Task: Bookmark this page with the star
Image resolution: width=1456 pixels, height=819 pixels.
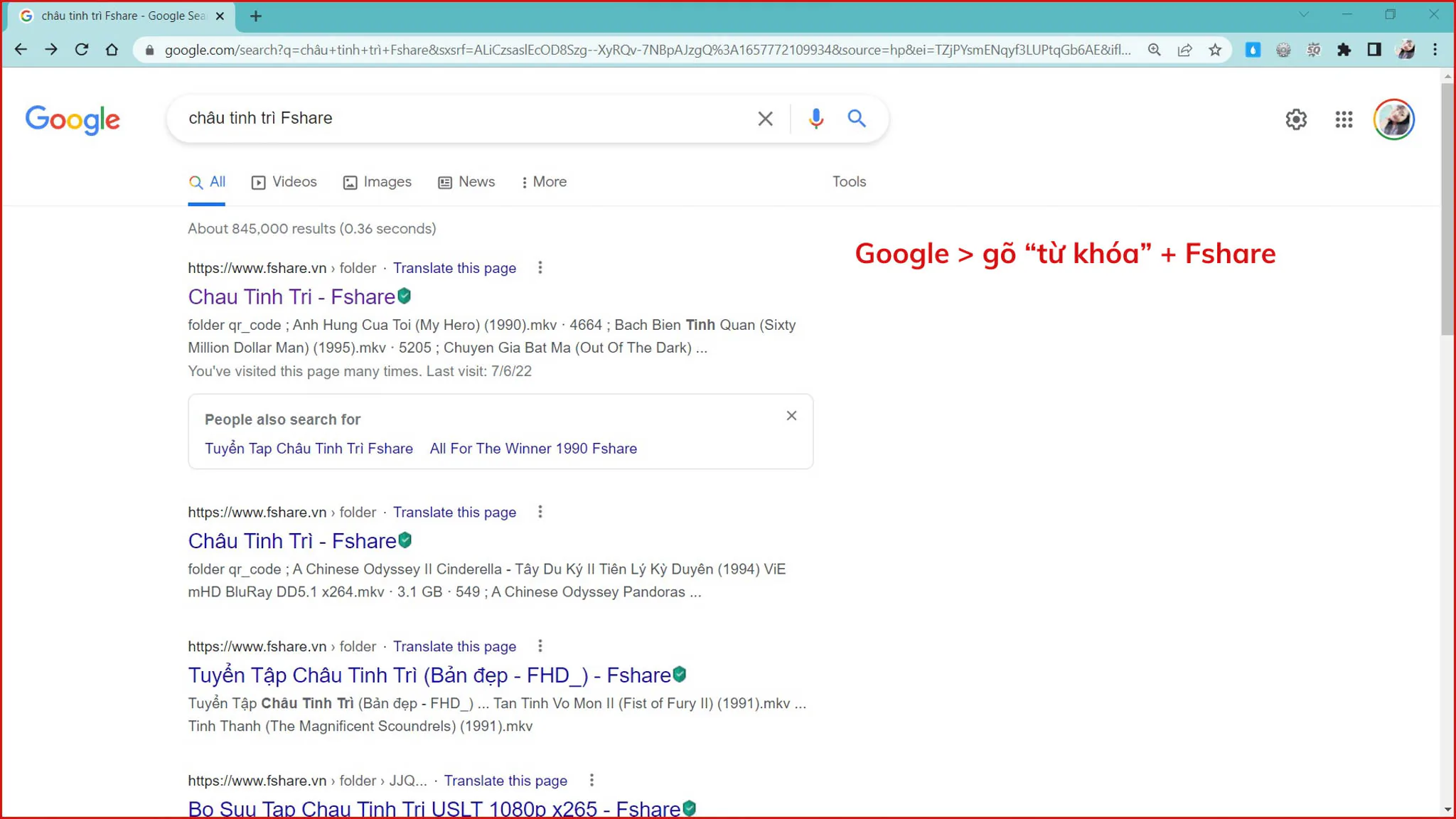Action: (1215, 50)
